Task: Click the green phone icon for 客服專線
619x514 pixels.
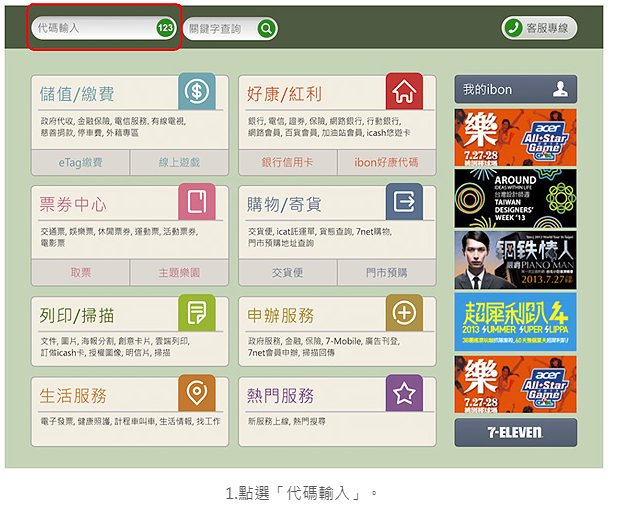Action: coord(513,28)
